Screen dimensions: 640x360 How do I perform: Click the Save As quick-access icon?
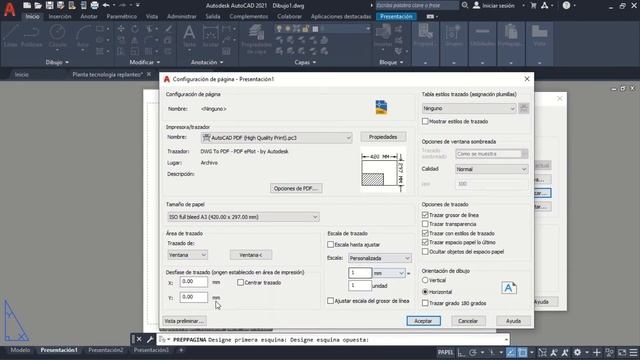(60, 5)
